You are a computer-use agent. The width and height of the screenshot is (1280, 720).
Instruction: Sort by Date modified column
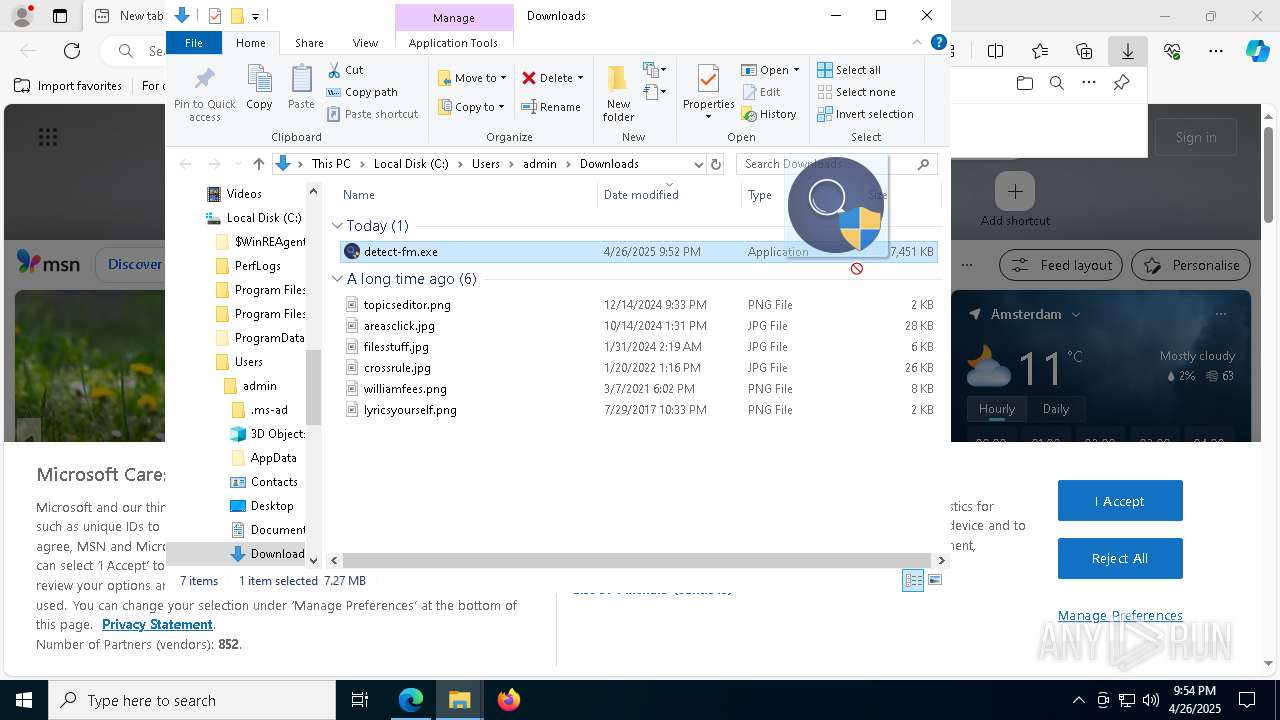click(641, 195)
